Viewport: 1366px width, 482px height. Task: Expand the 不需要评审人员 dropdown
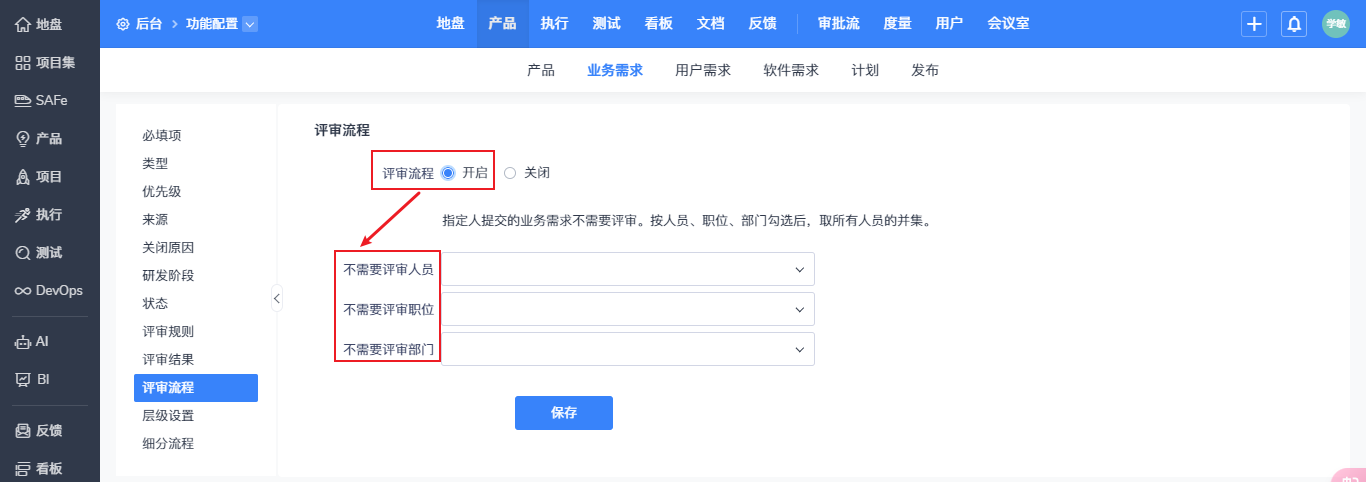628,269
